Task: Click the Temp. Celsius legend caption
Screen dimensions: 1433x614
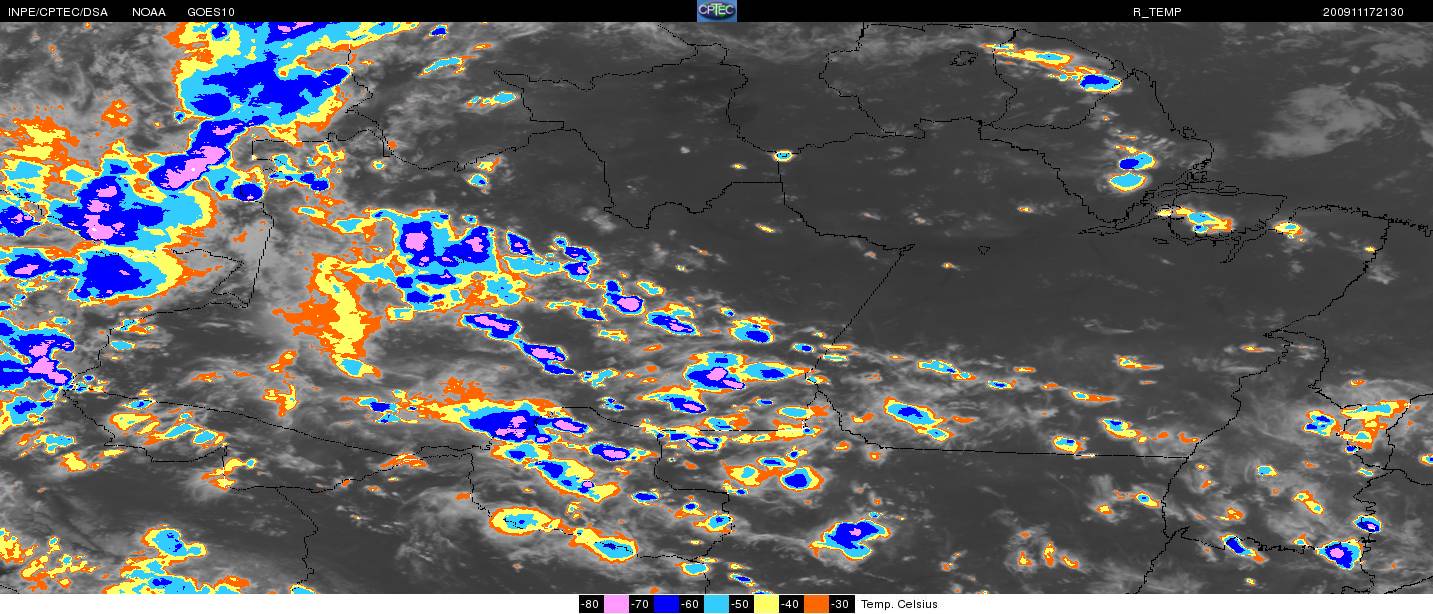Action: coord(900,604)
